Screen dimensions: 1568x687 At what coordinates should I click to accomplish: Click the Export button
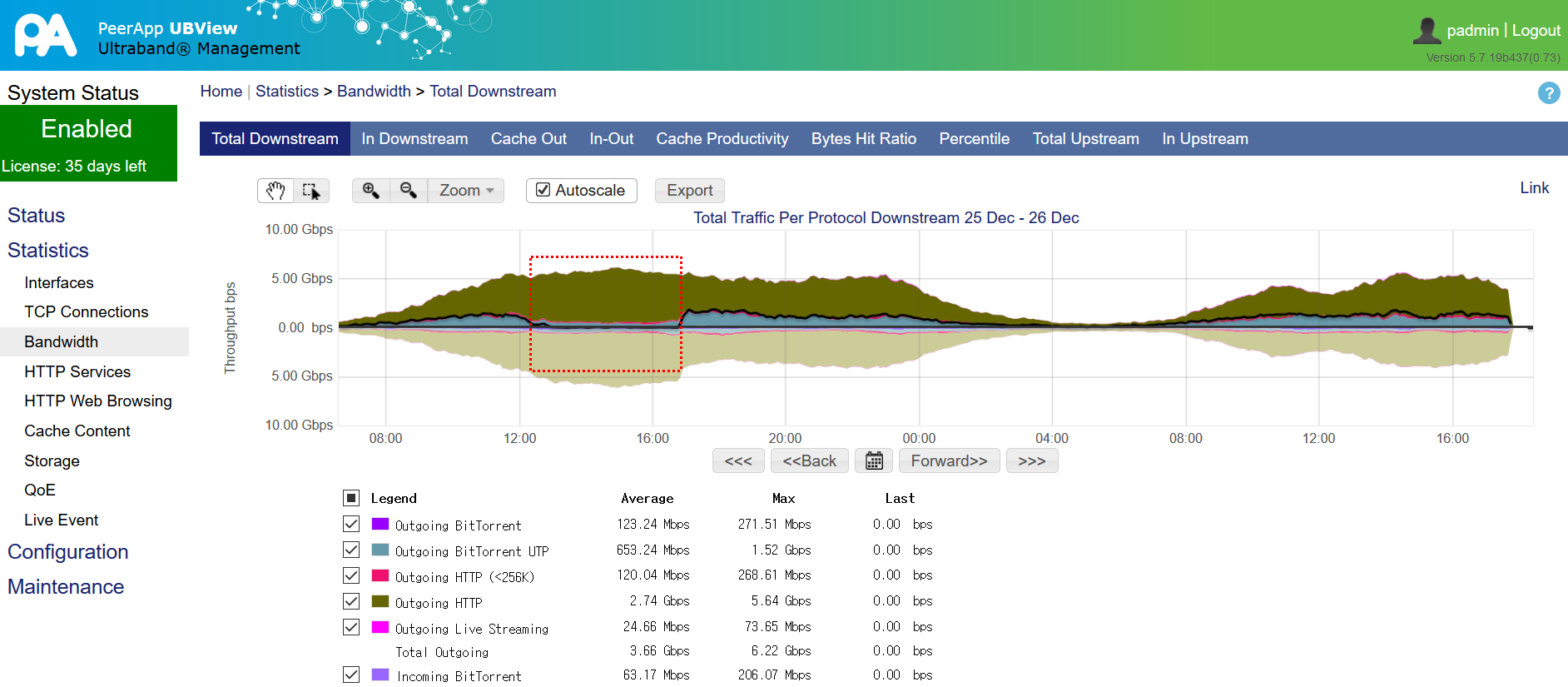[690, 191]
